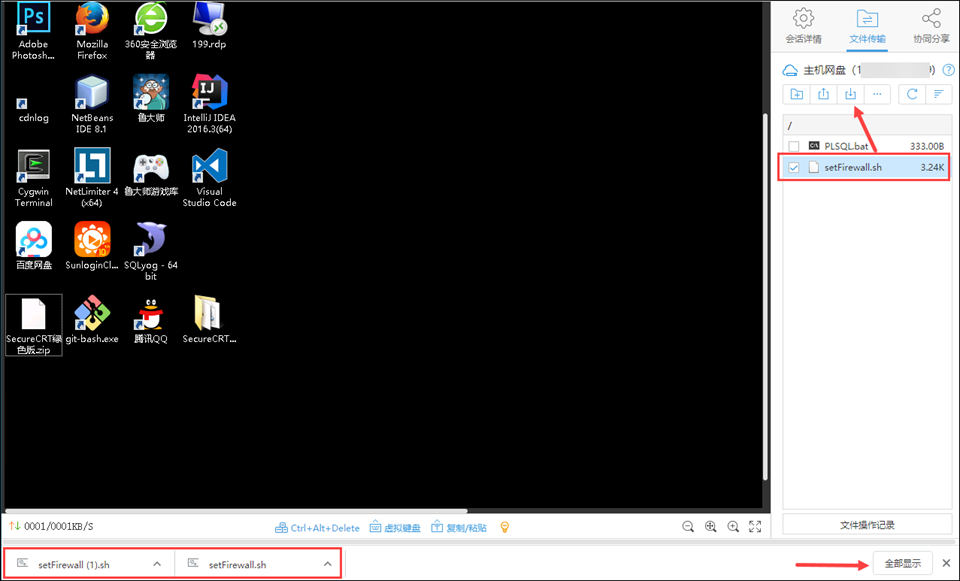Open the 百度网盘 desktop icon
The width and height of the screenshot is (960, 581).
tap(34, 246)
